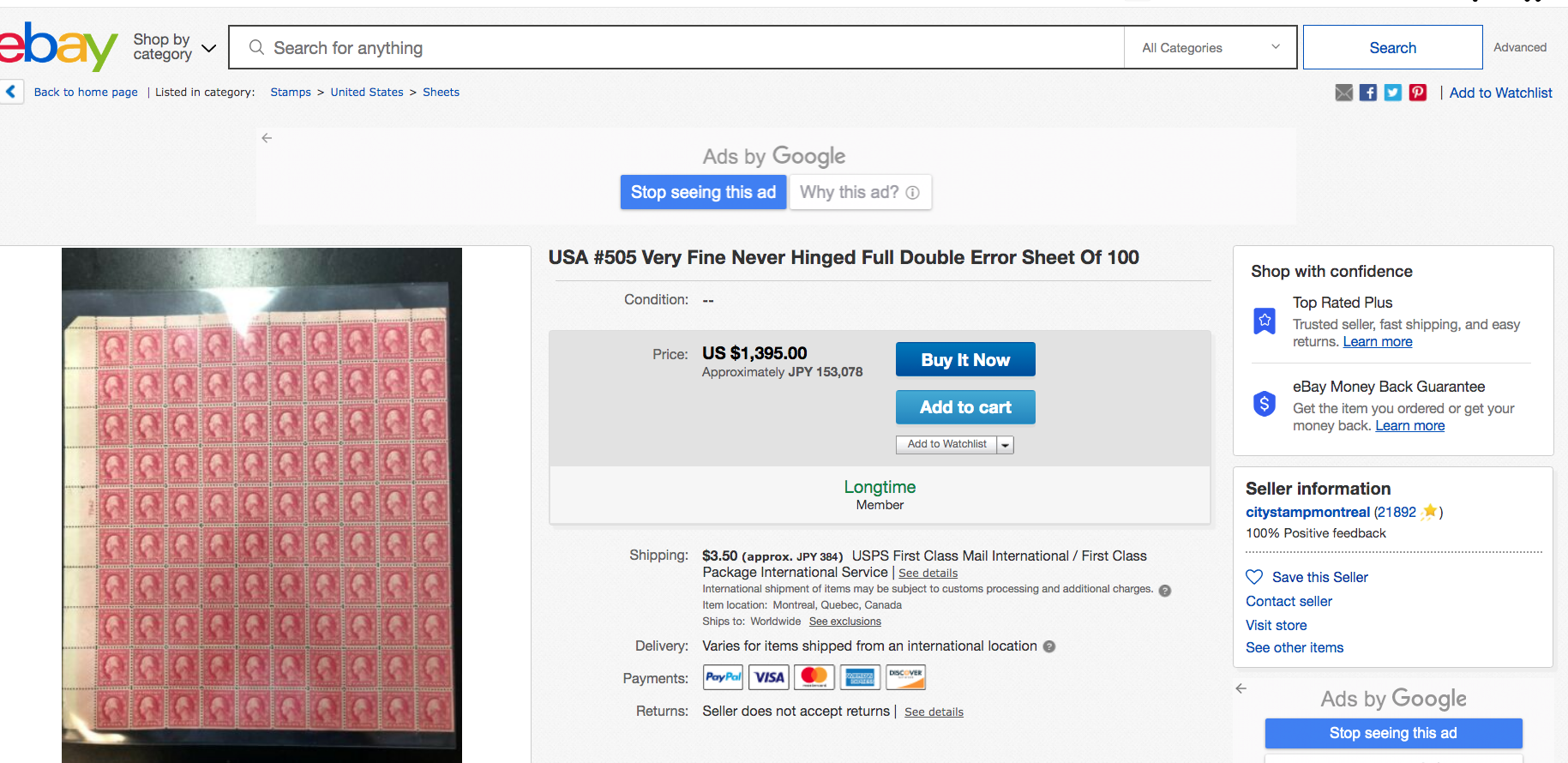Screen dimensions: 1568x763
Task: Go to Stamps category breadcrumb
Action: coord(291,92)
